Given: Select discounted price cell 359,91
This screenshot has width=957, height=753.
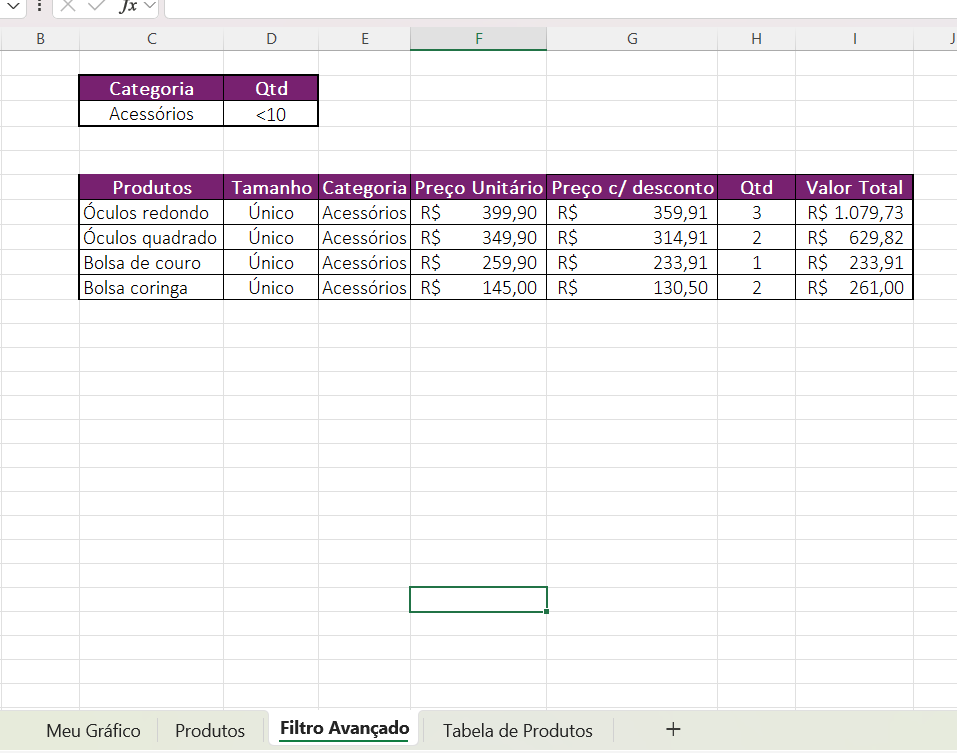Looking at the screenshot, I should tap(632, 212).
